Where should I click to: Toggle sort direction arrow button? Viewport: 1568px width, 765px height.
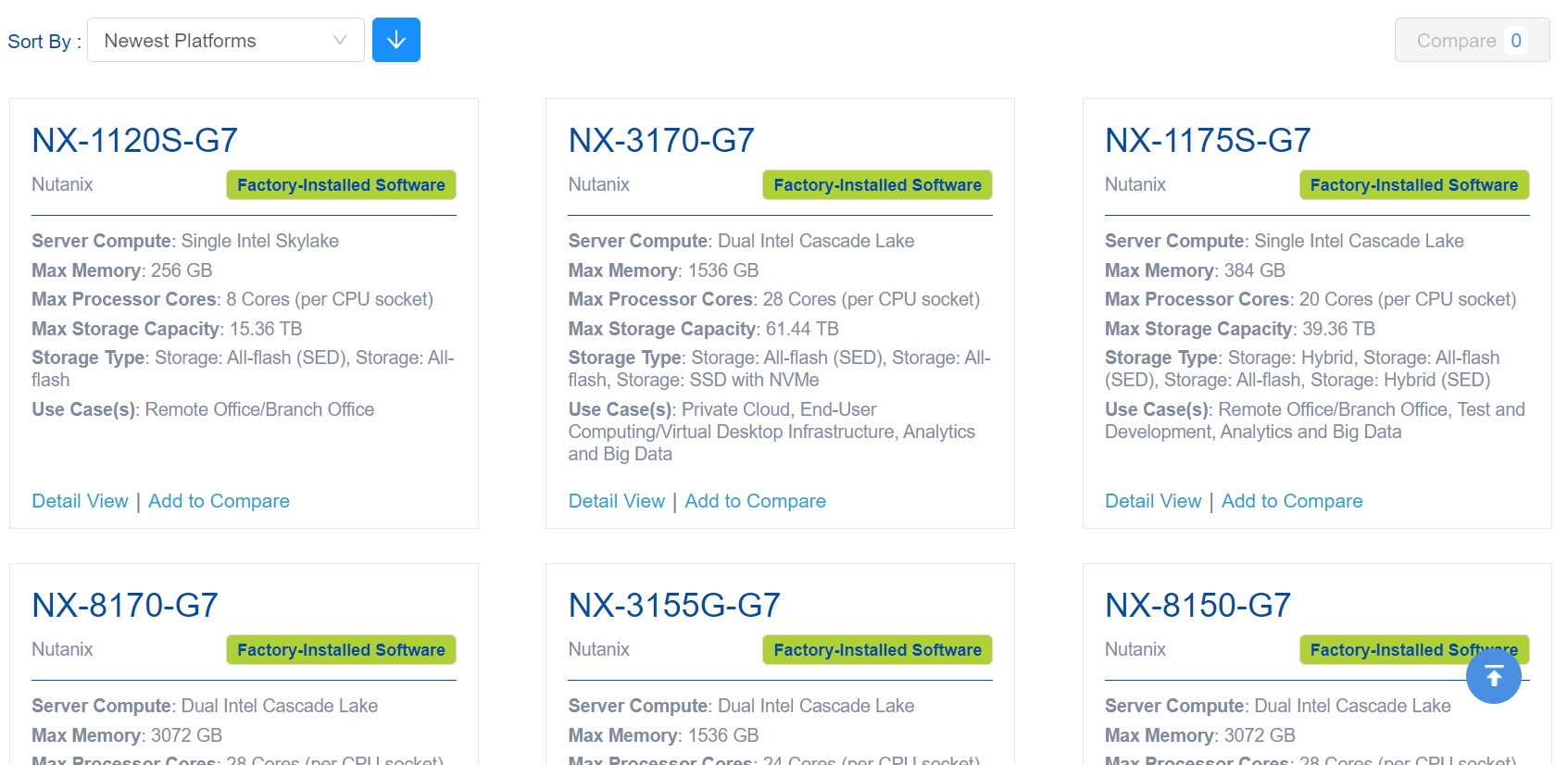396,40
